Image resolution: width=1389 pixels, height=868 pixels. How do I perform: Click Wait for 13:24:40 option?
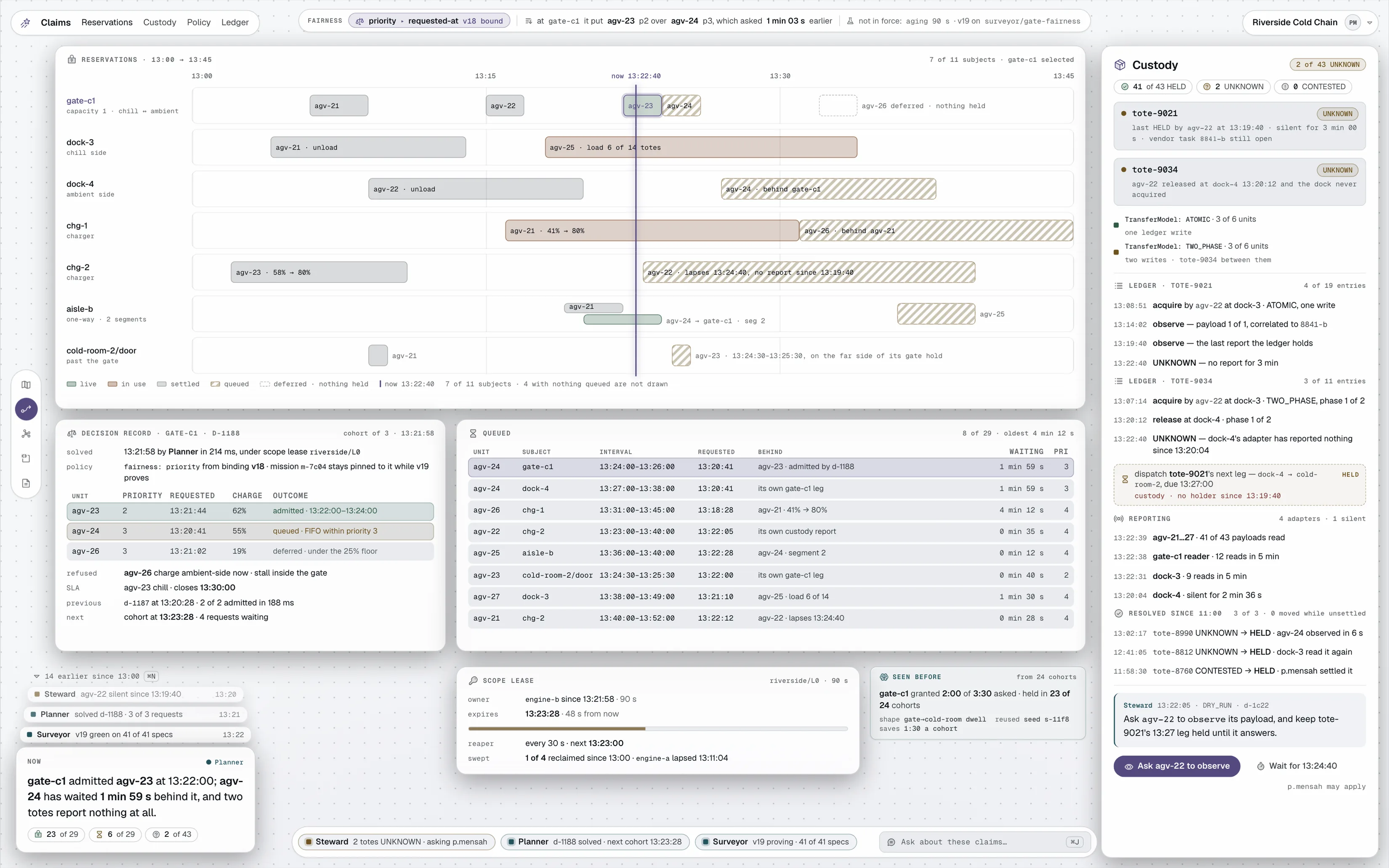click(1296, 766)
